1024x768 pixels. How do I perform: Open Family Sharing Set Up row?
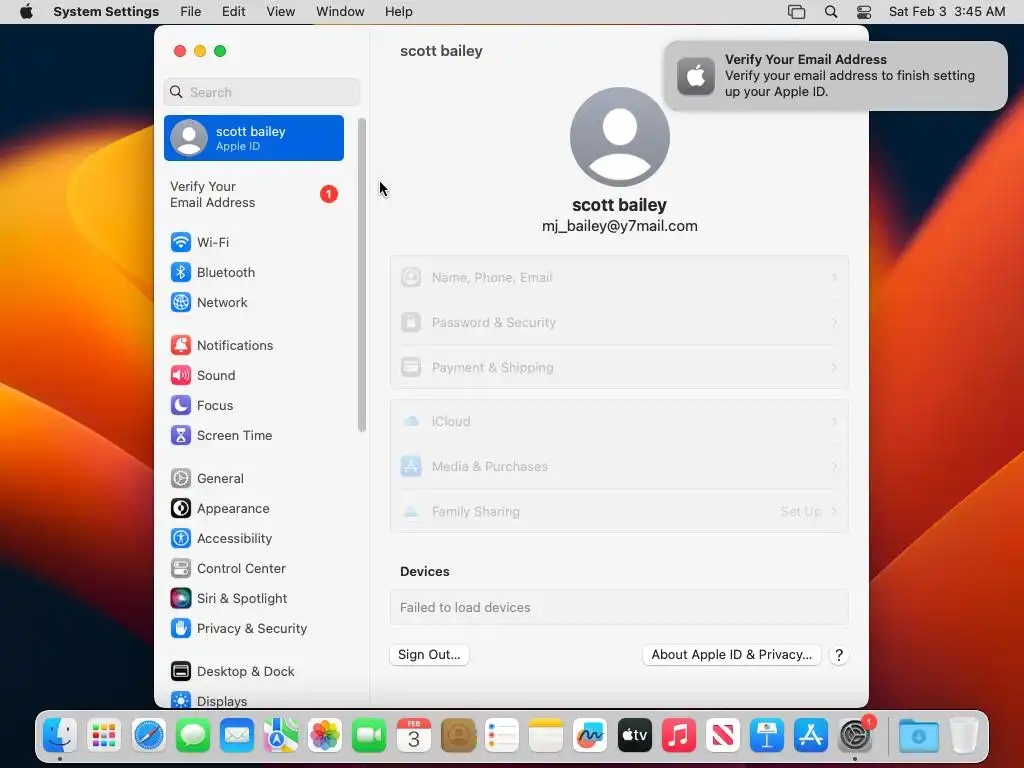pyautogui.click(x=619, y=512)
